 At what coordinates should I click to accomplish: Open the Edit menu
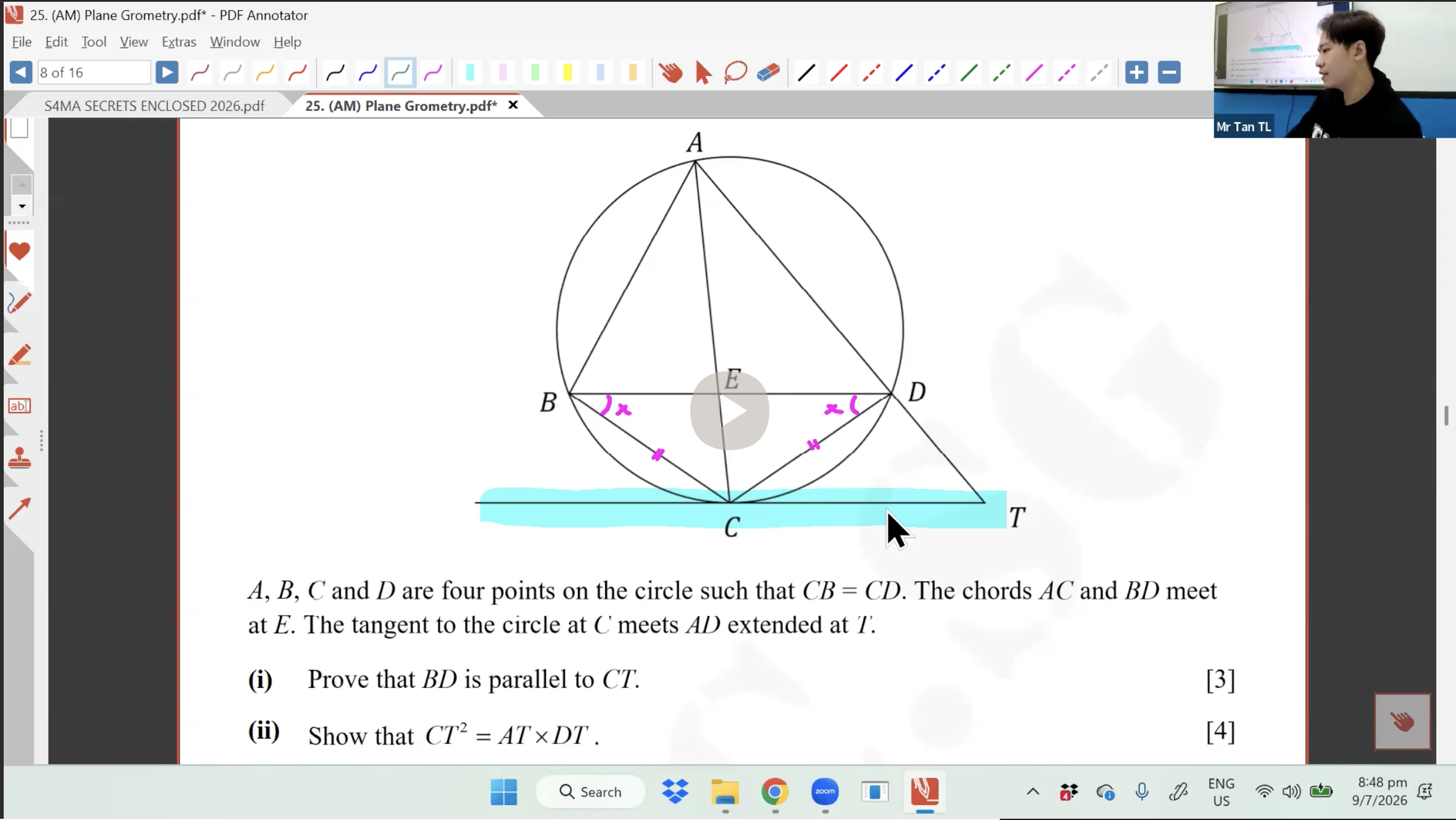tap(56, 41)
